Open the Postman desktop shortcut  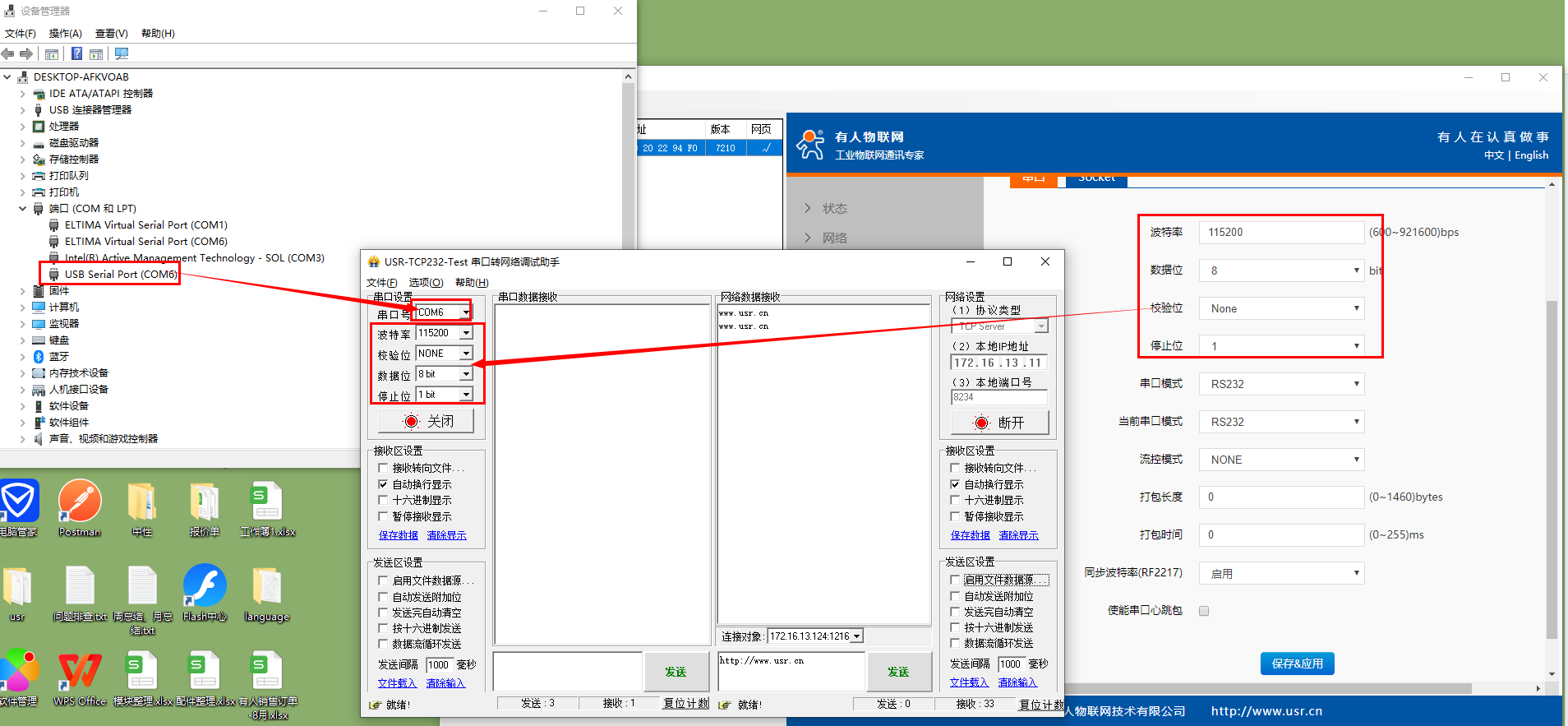coord(80,502)
